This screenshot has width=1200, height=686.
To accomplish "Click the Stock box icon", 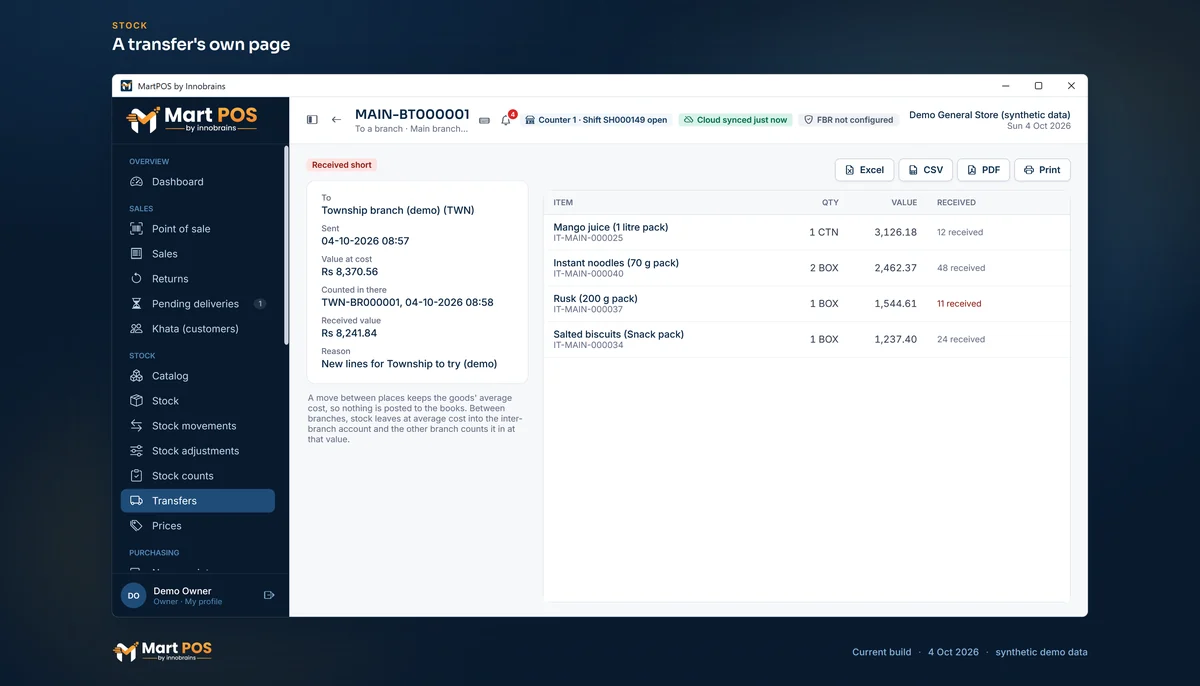I will (x=137, y=401).
